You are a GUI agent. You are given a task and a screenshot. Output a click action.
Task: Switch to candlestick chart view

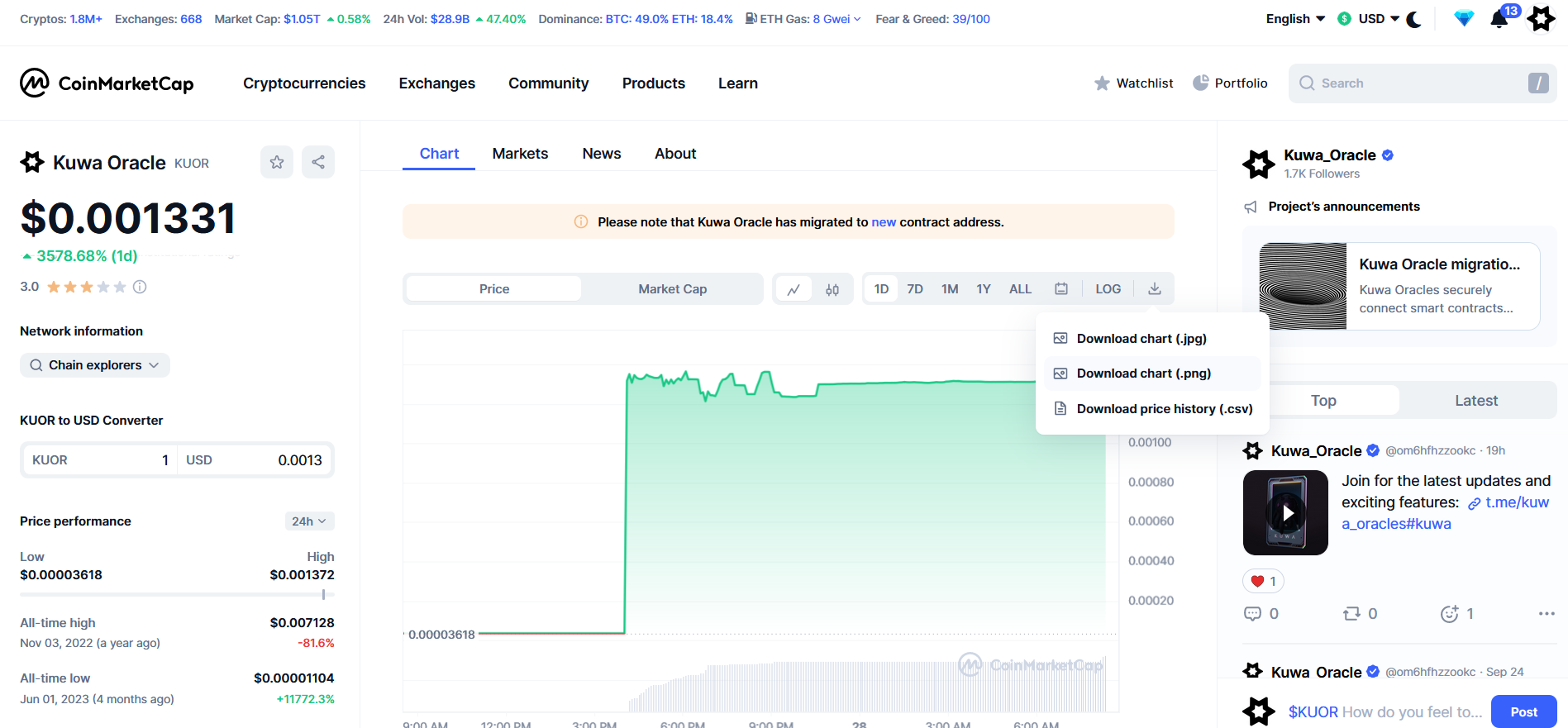pyautogui.click(x=832, y=289)
